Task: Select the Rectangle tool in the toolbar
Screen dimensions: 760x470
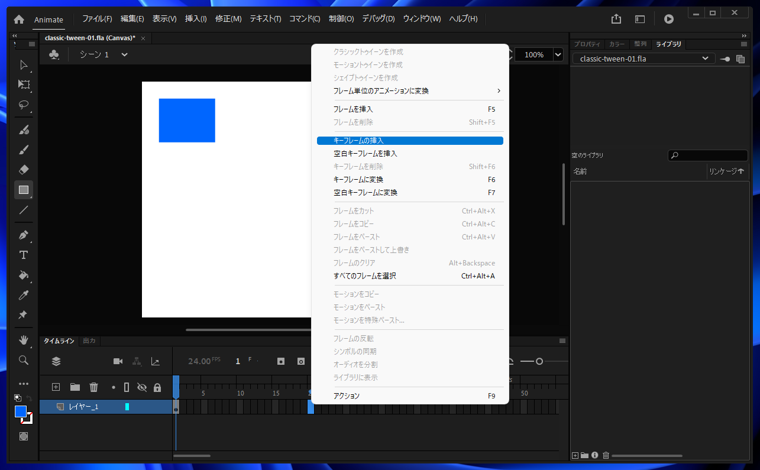Action: (24, 190)
